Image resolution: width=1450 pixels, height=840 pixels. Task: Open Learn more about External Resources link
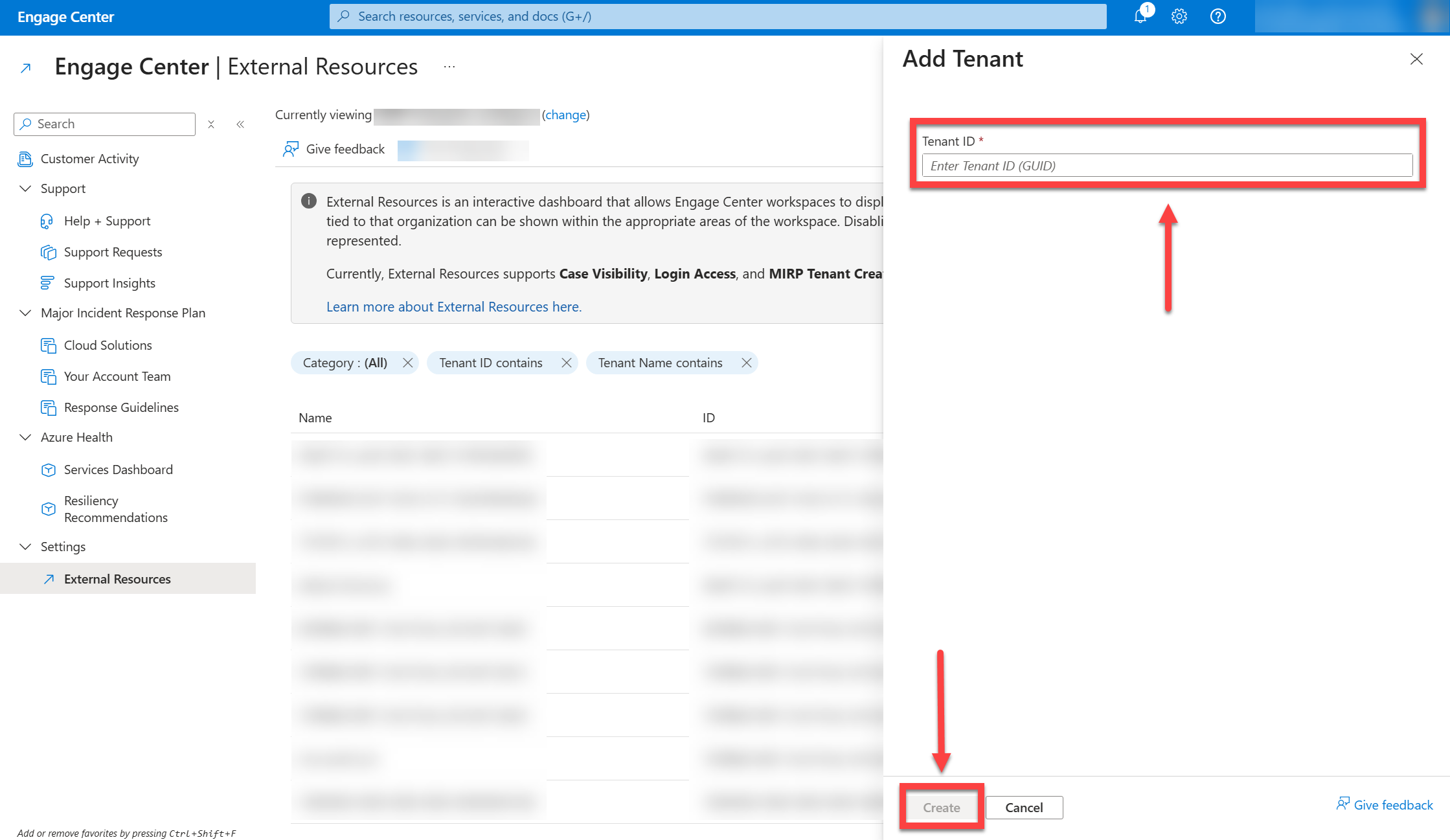click(454, 307)
